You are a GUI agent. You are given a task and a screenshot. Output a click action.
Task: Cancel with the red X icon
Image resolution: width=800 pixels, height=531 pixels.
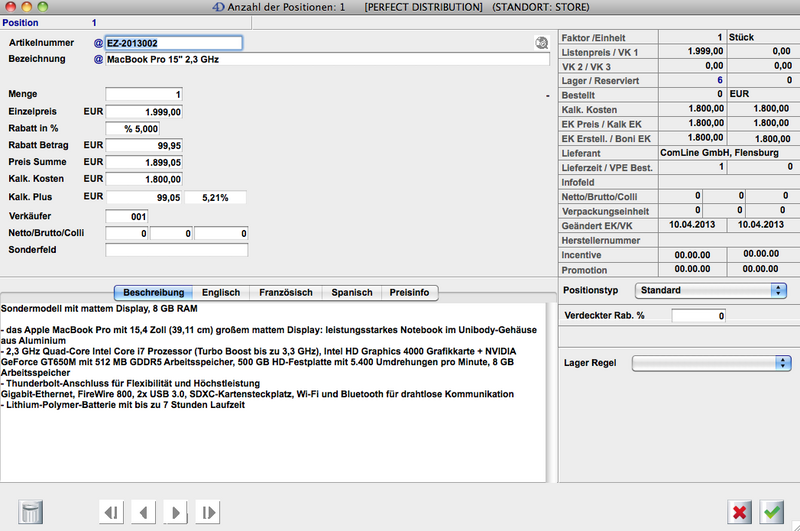(x=740, y=512)
